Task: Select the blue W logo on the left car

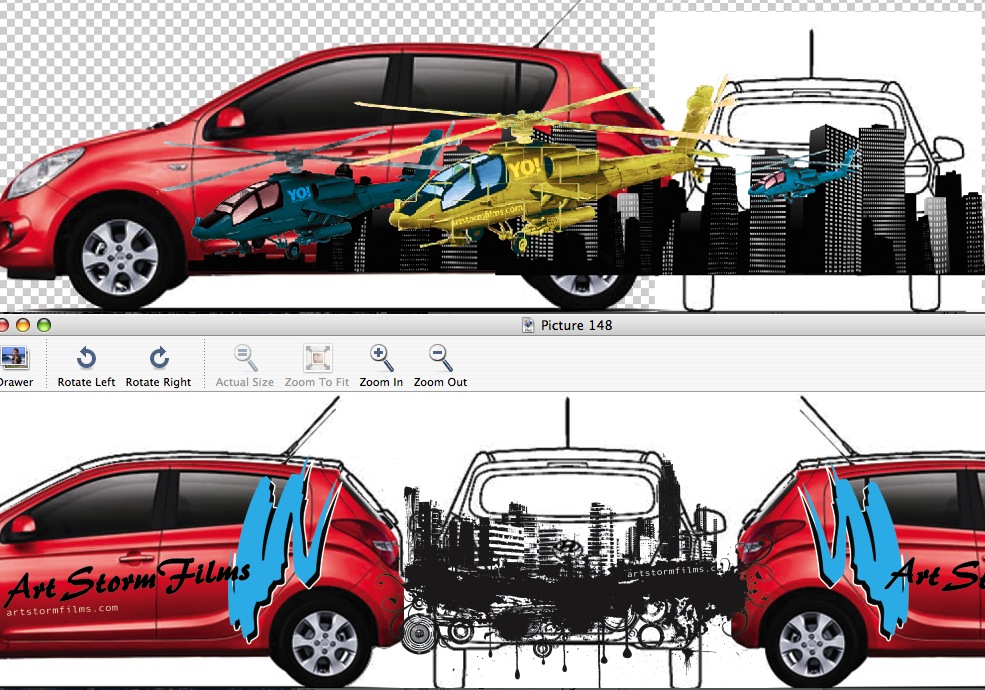Action: tap(282, 545)
